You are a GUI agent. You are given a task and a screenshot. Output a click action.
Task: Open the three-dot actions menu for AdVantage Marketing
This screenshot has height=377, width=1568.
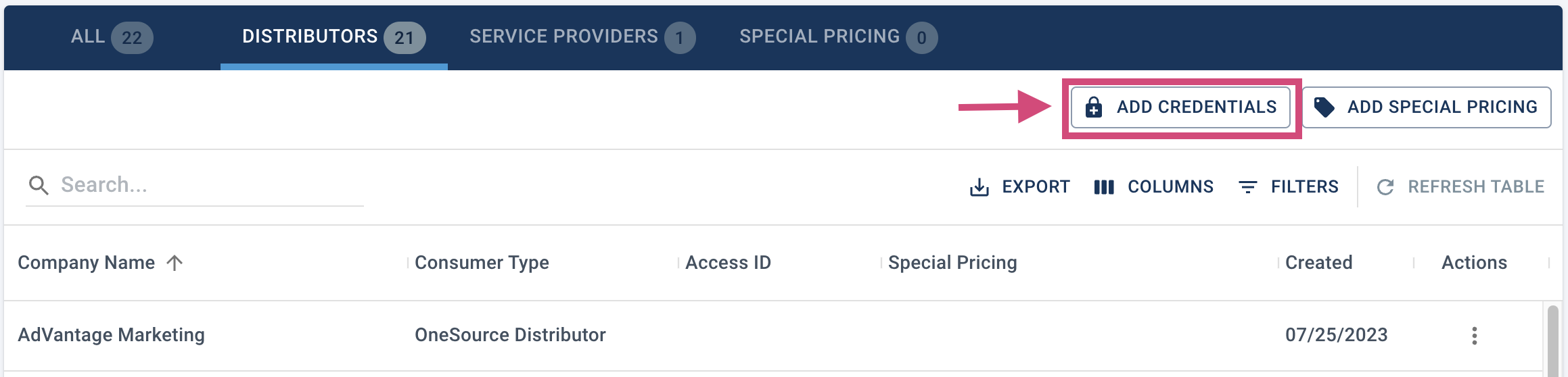click(x=1475, y=336)
